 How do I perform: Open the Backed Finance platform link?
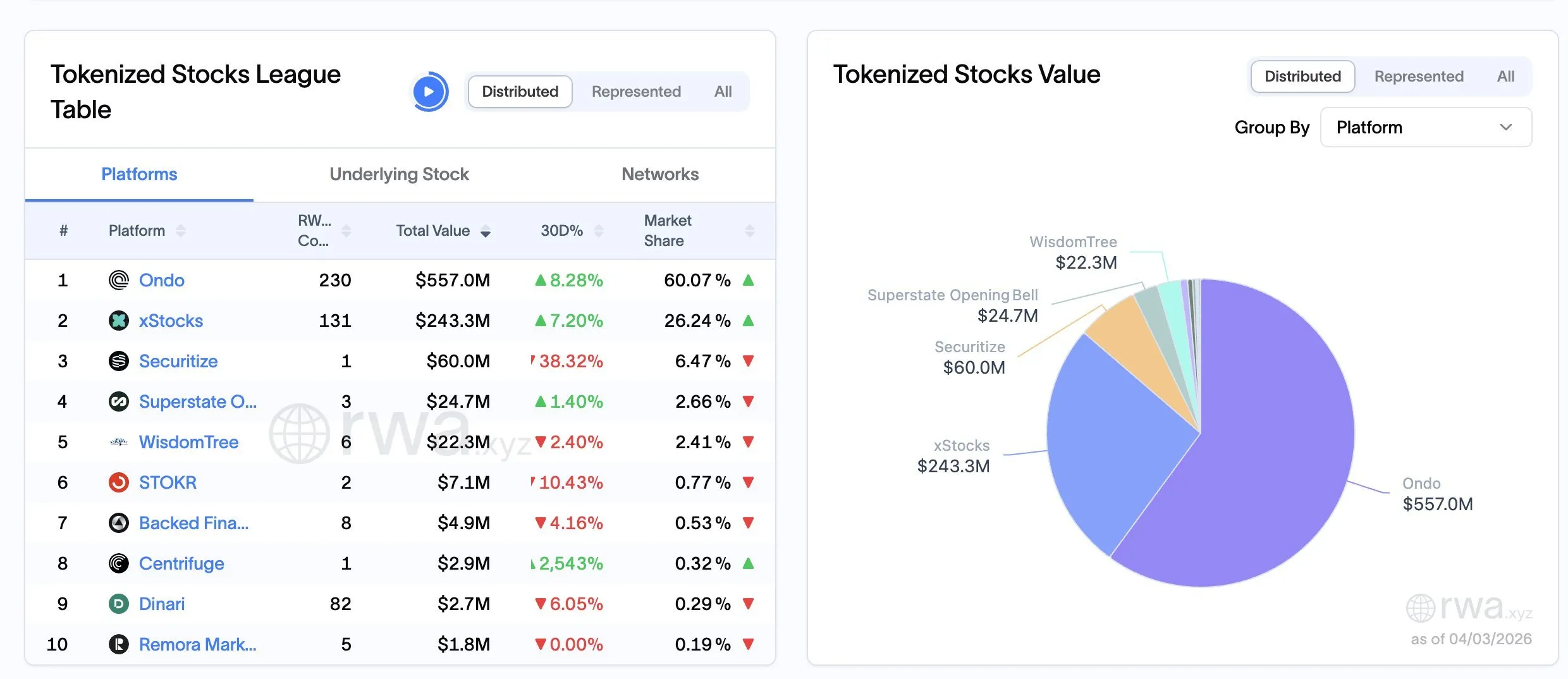click(193, 523)
